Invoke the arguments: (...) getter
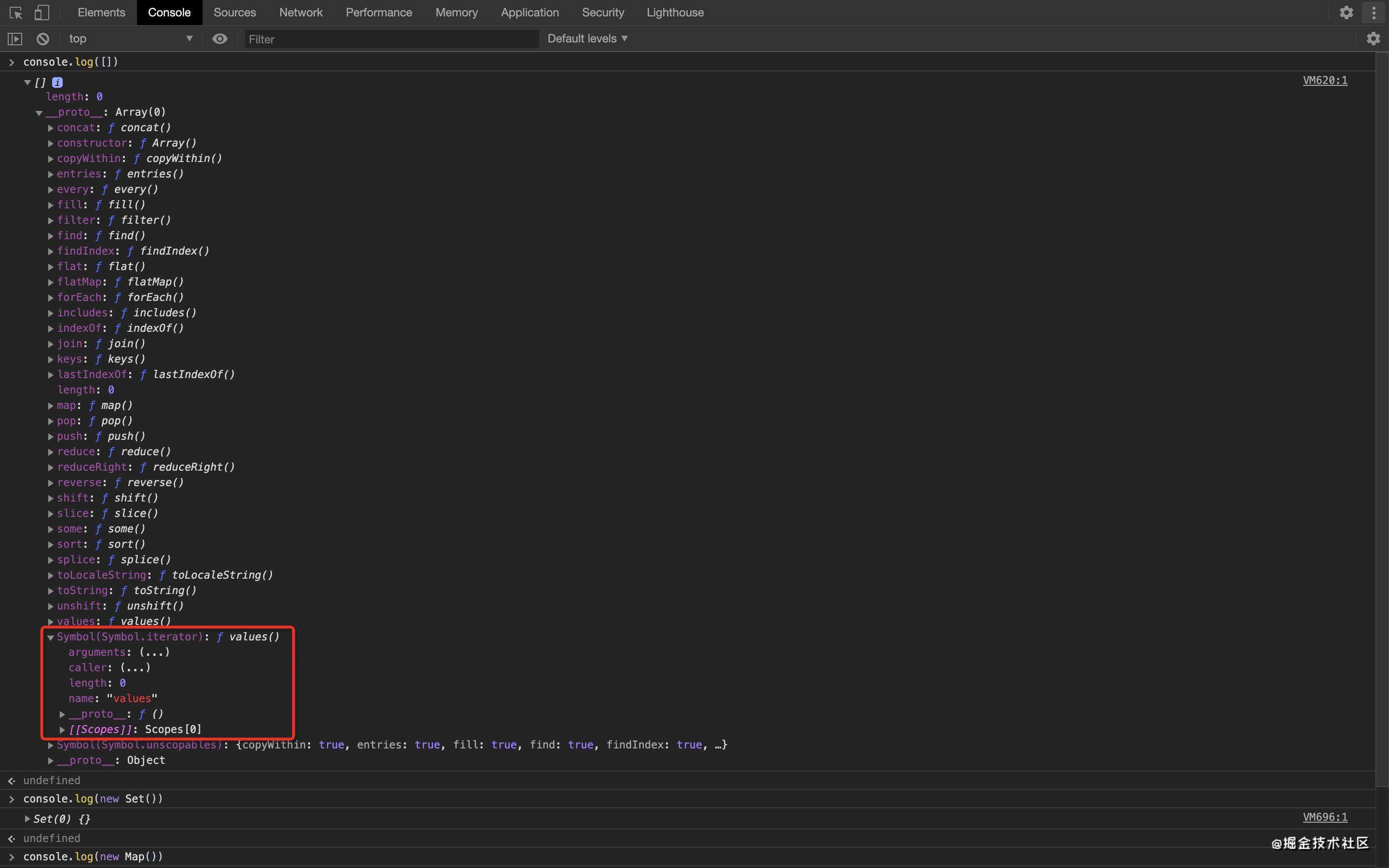 [154, 653]
